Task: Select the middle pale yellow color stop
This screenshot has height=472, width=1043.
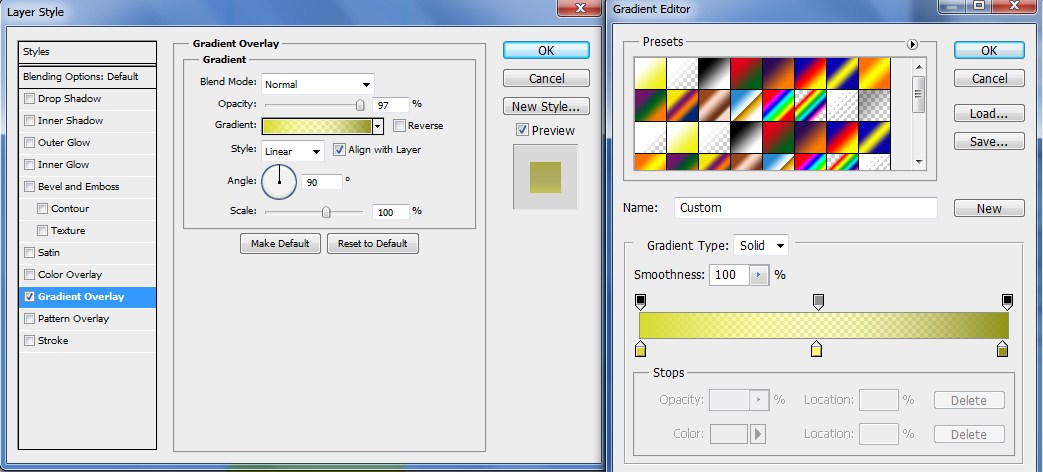Action: click(x=816, y=349)
